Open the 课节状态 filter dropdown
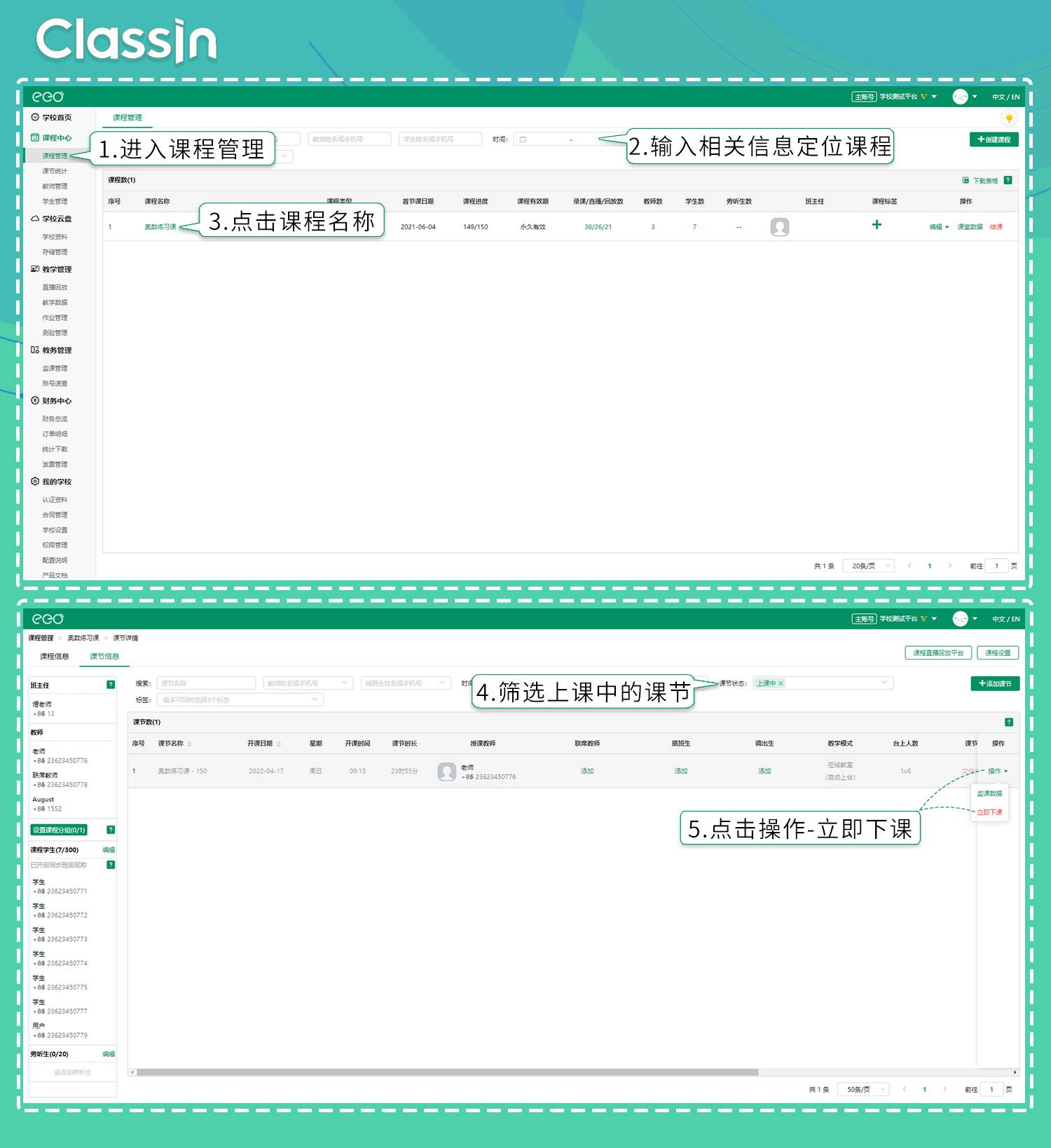Image resolution: width=1051 pixels, height=1148 pixels. click(823, 683)
